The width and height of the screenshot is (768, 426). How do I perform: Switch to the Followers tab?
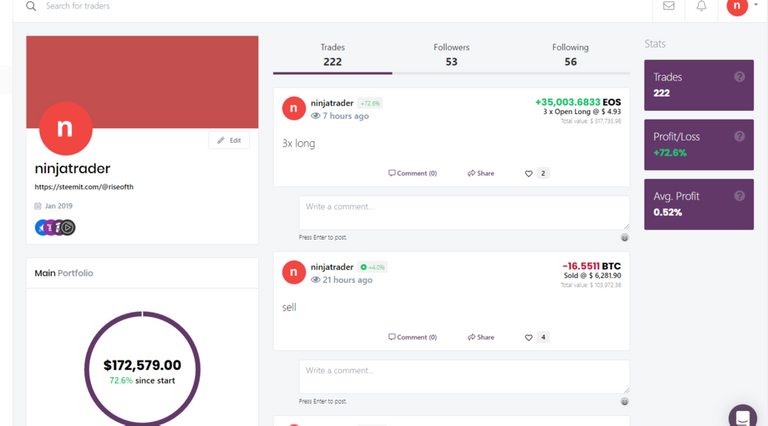coord(451,55)
